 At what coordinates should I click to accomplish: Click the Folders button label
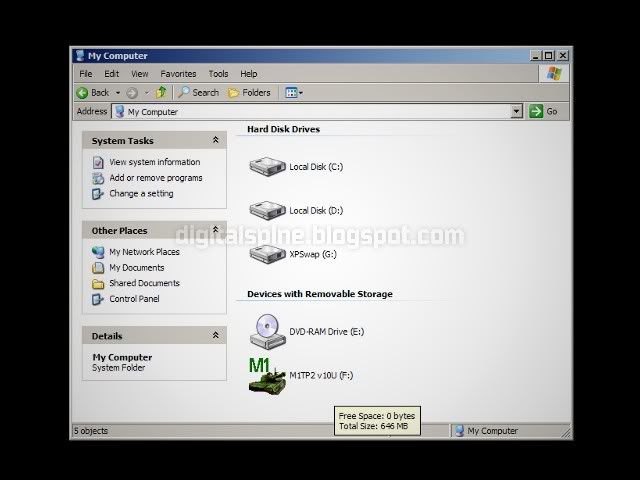tap(256, 93)
